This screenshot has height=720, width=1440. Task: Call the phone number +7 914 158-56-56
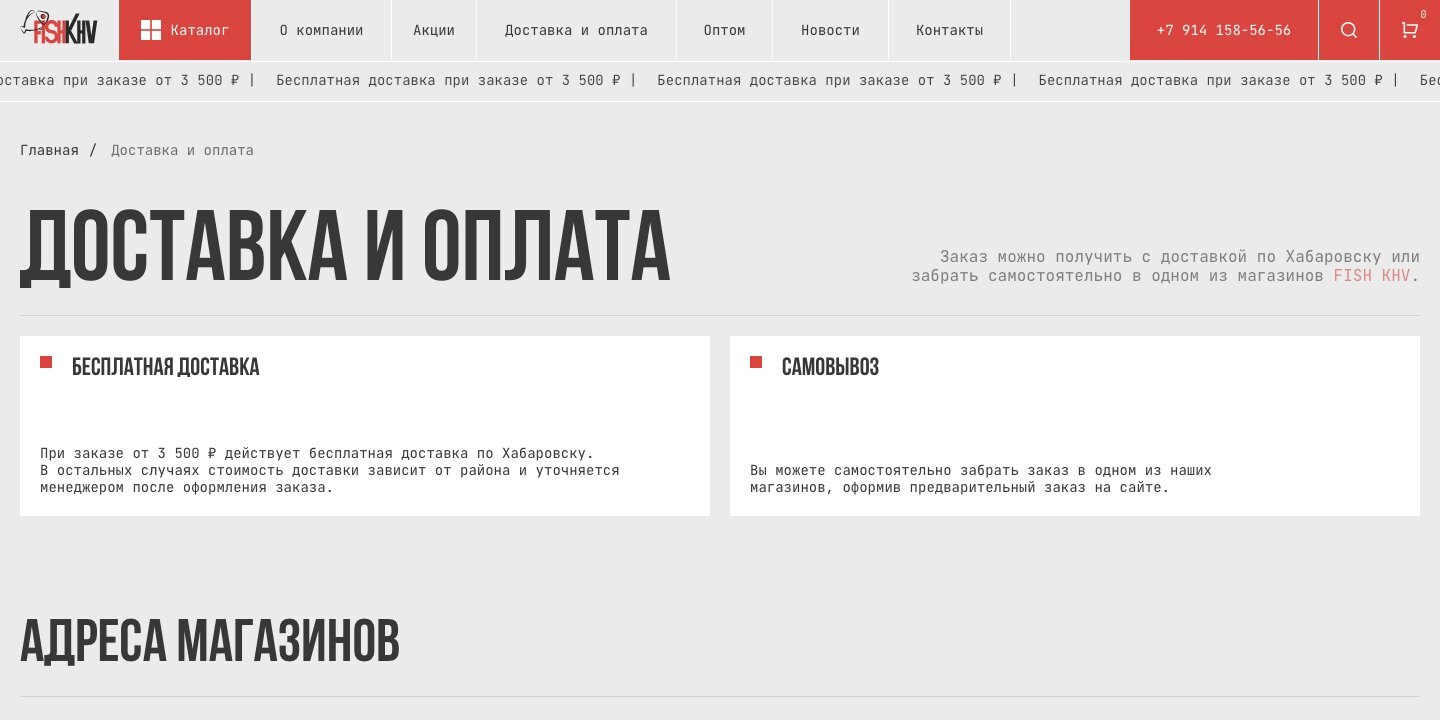[1224, 30]
